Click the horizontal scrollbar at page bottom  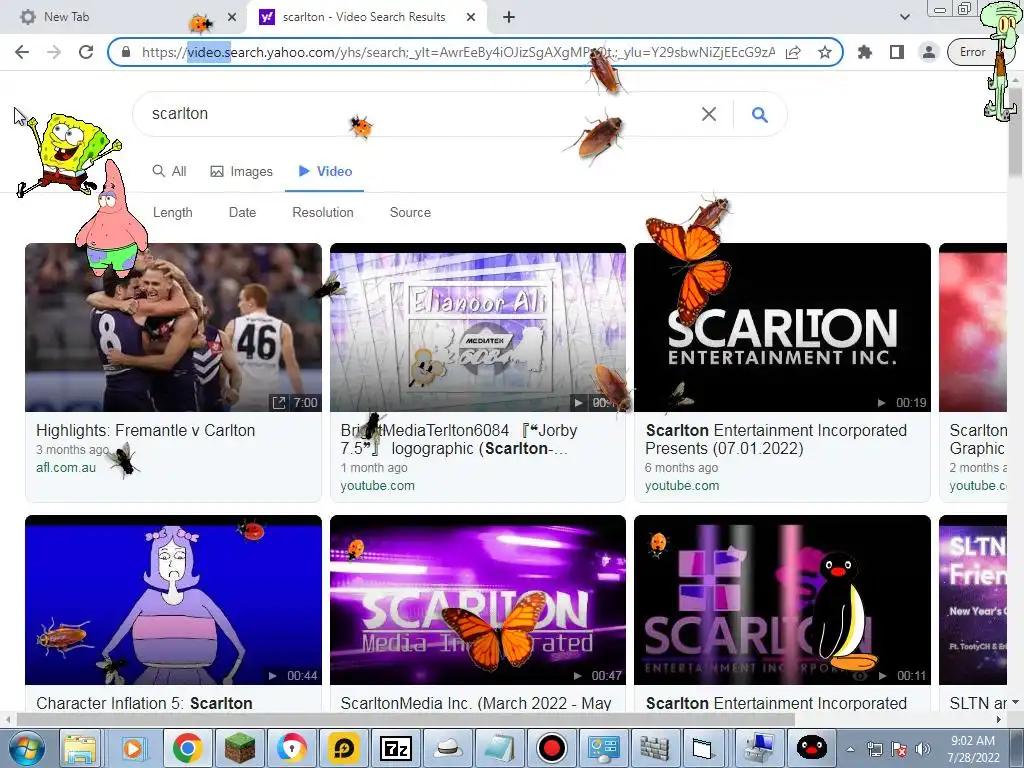tap(405, 720)
